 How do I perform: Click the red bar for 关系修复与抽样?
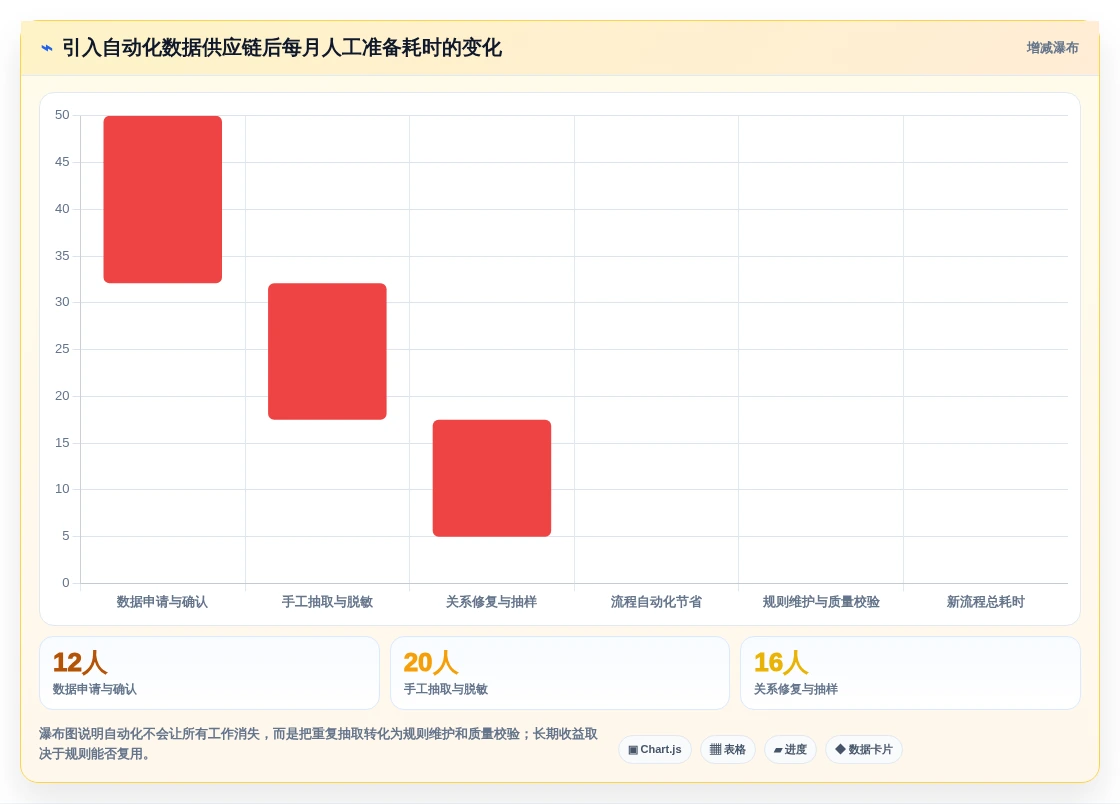tap(492, 478)
